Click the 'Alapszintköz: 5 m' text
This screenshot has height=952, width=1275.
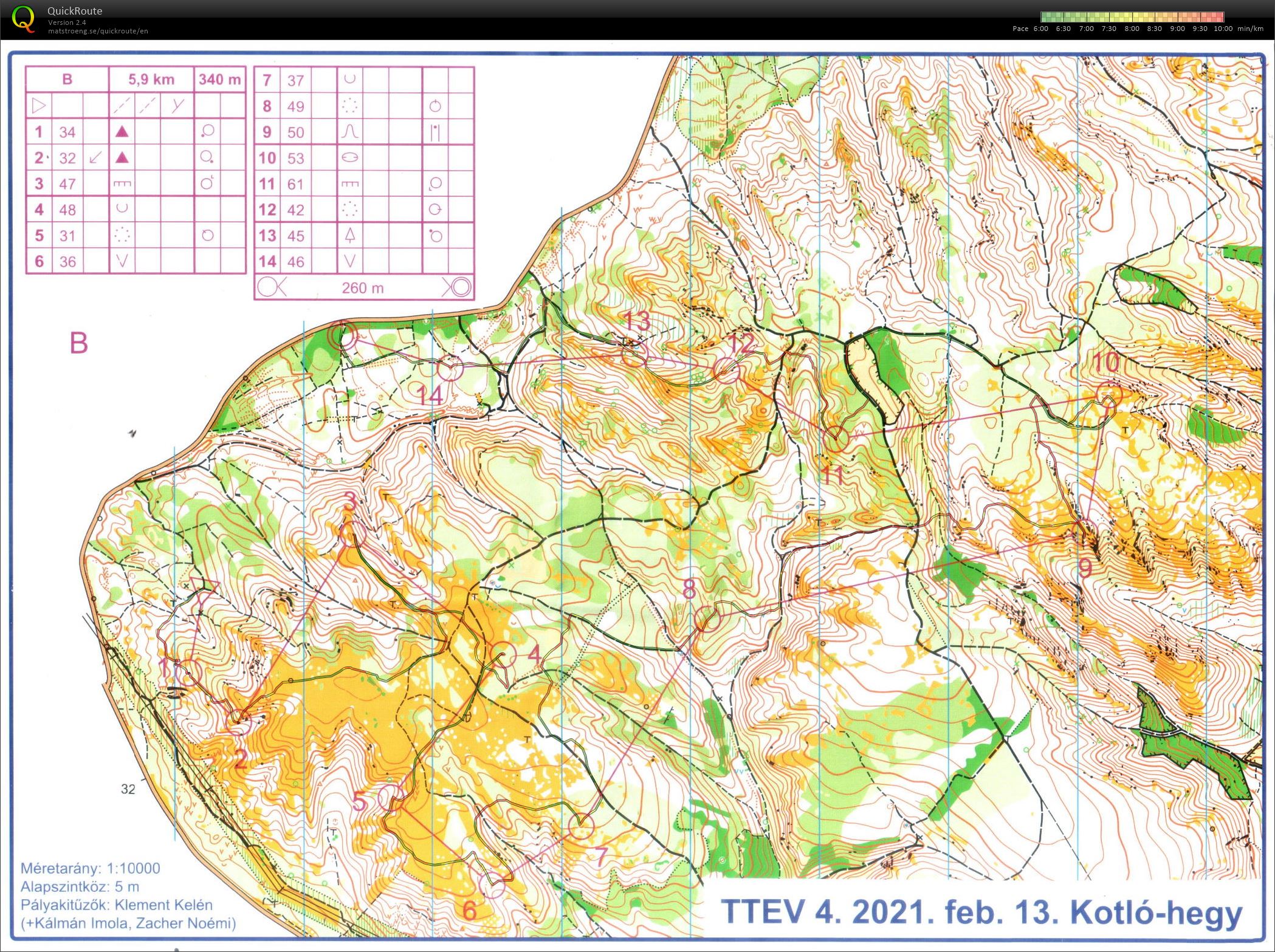point(80,886)
